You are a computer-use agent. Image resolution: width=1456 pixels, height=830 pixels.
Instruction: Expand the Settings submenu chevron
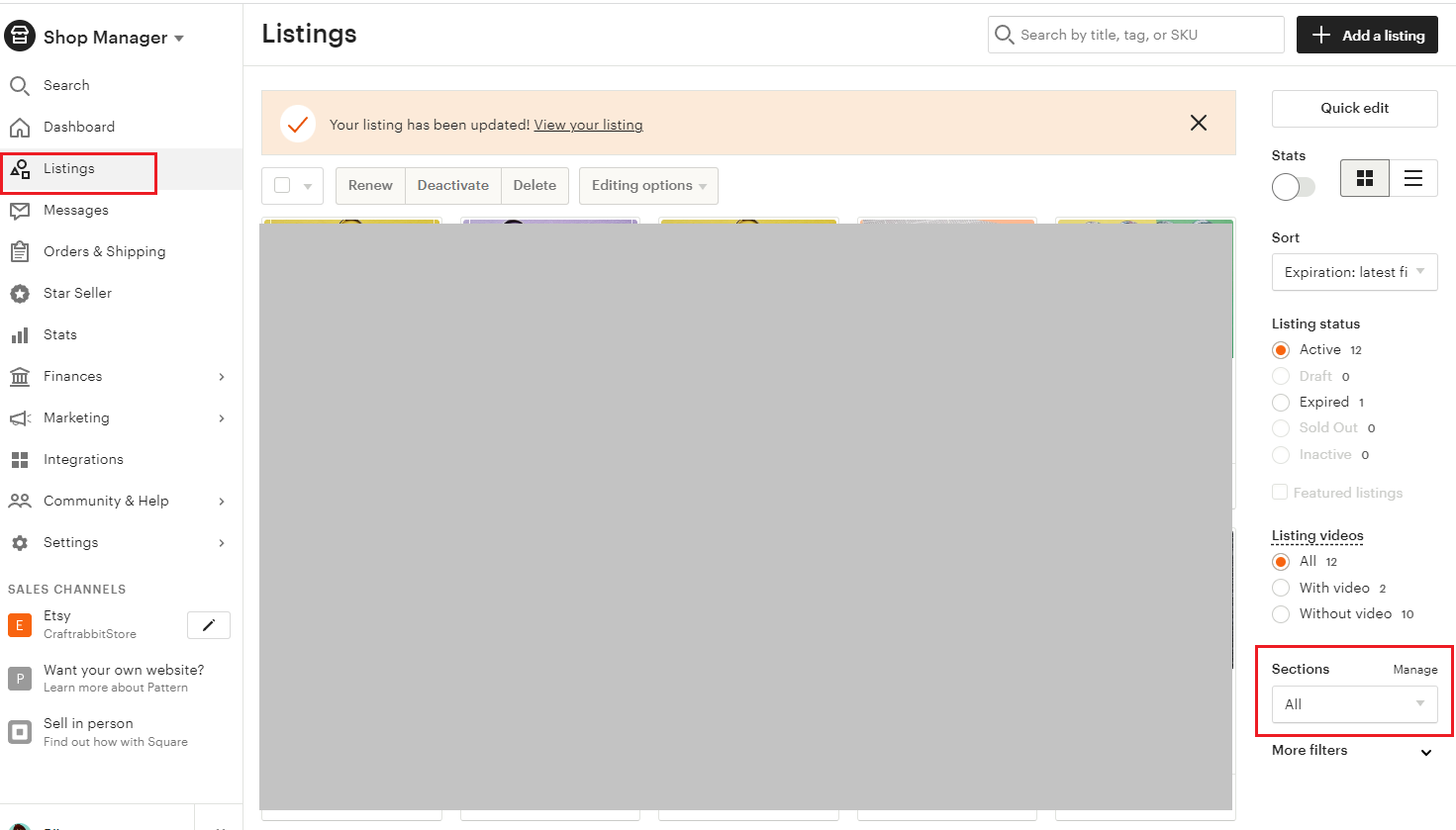pos(222,543)
